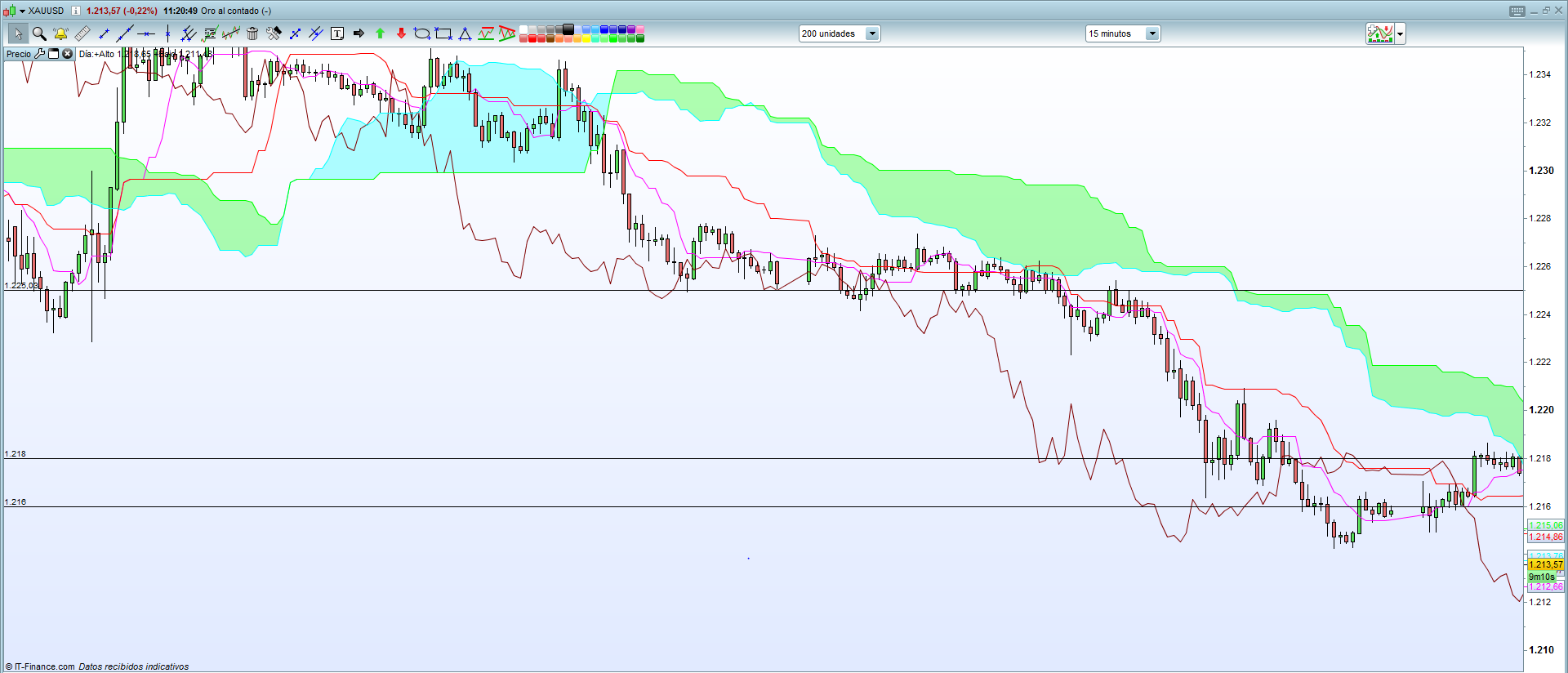This screenshot has height=673, width=1568.
Task: Pick the pink color swatch
Action: [x=640, y=29]
